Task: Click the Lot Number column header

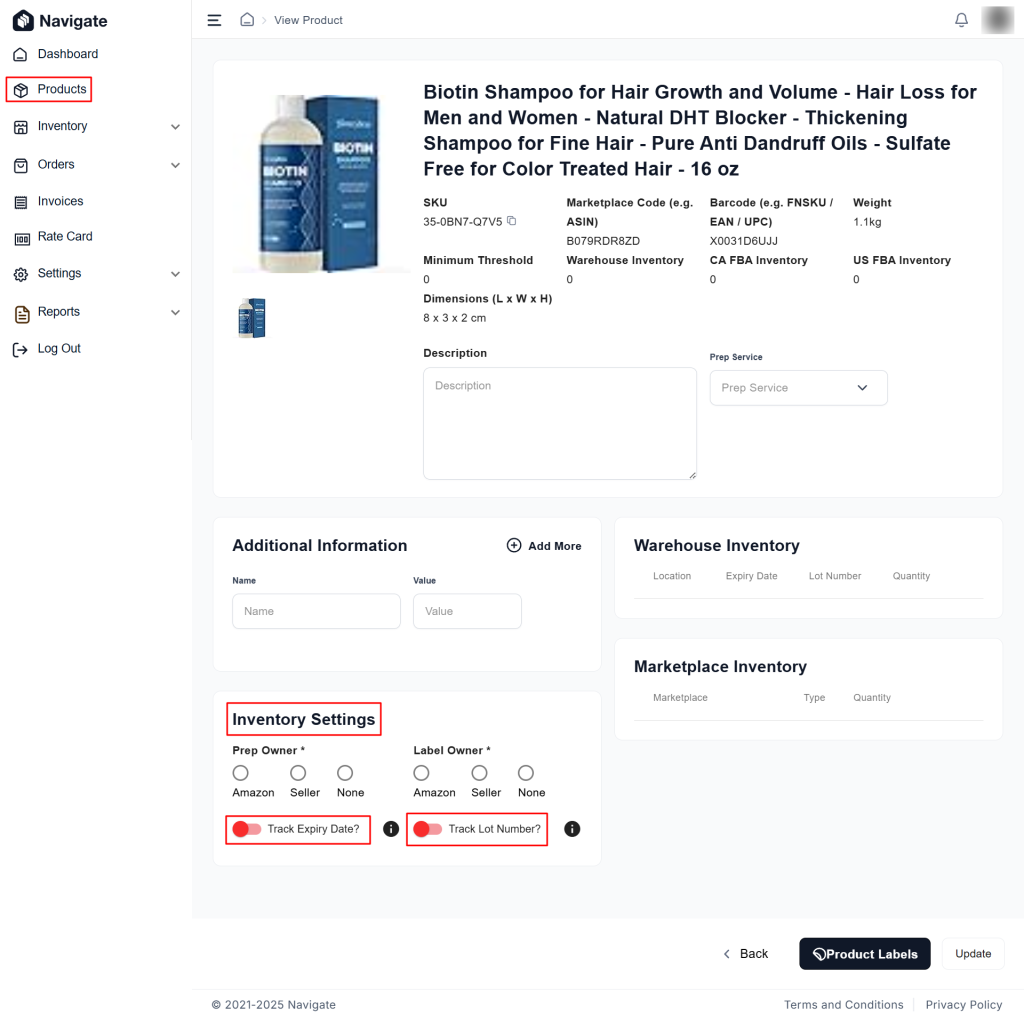Action: tap(835, 576)
